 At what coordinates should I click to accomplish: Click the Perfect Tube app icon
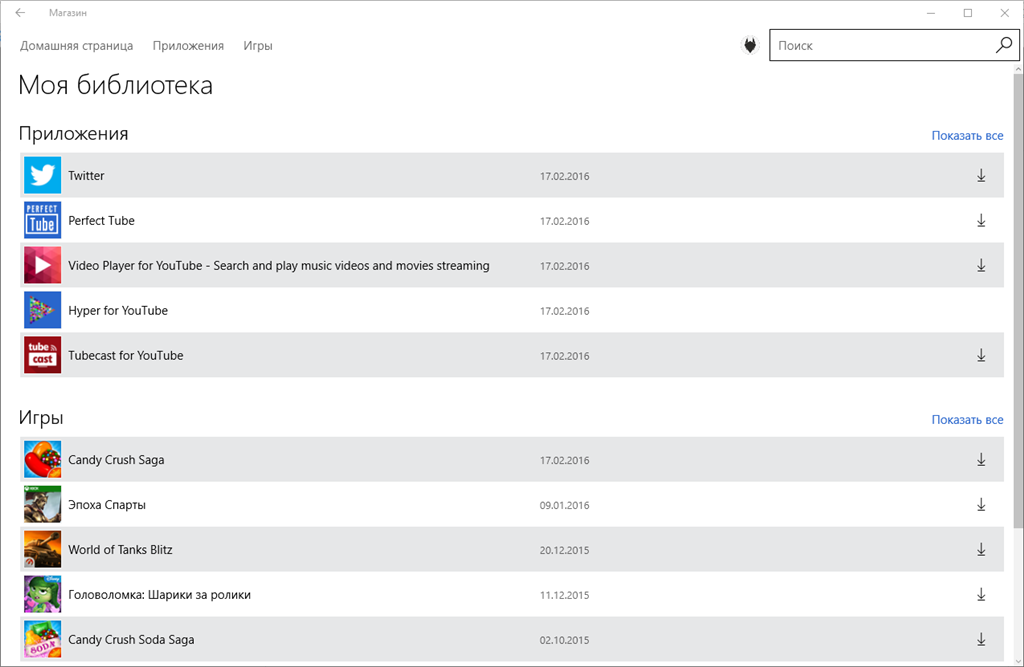[42, 220]
